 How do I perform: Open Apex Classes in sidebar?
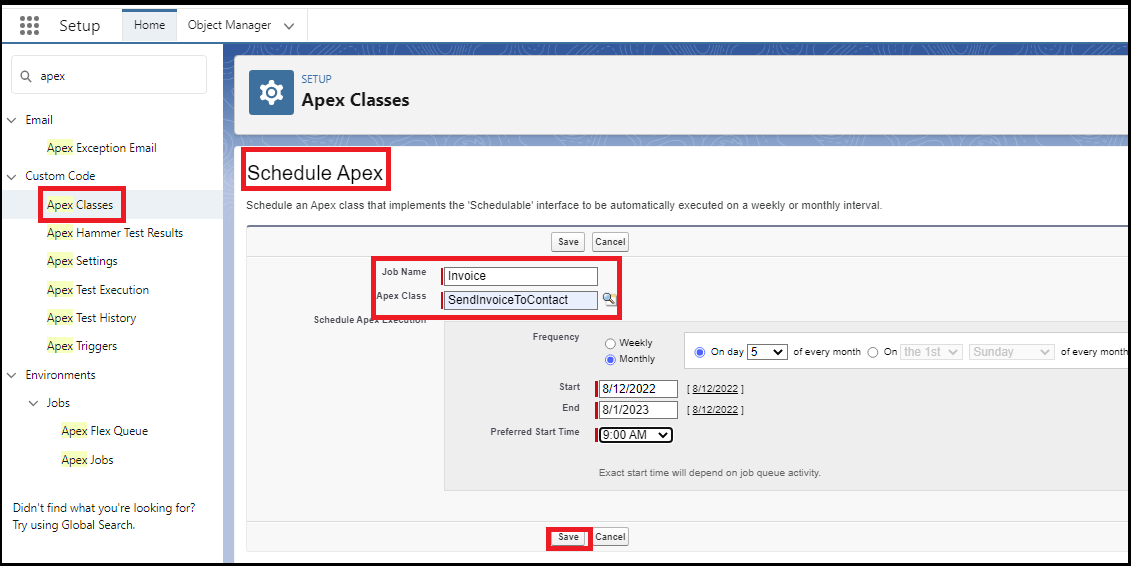80,205
